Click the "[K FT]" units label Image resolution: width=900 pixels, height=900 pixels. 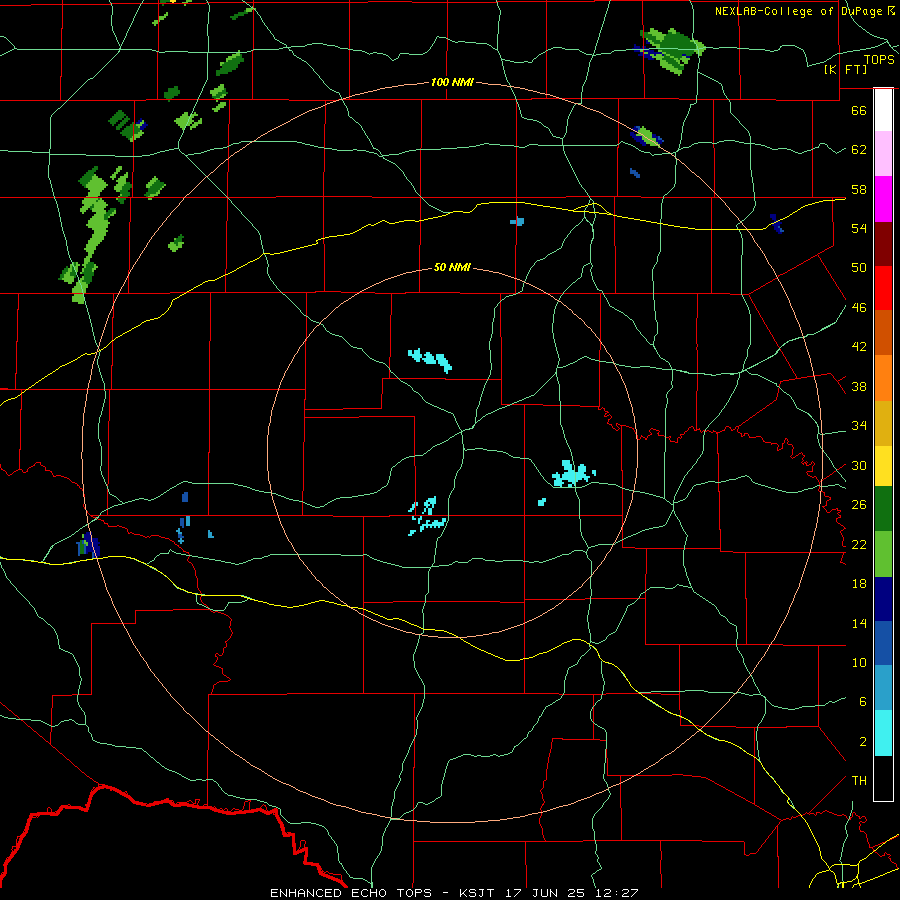coord(845,69)
